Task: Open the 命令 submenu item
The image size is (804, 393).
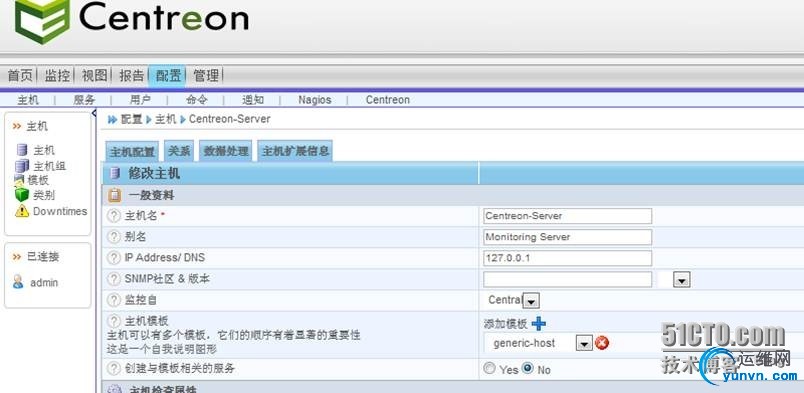Action: click(x=196, y=100)
